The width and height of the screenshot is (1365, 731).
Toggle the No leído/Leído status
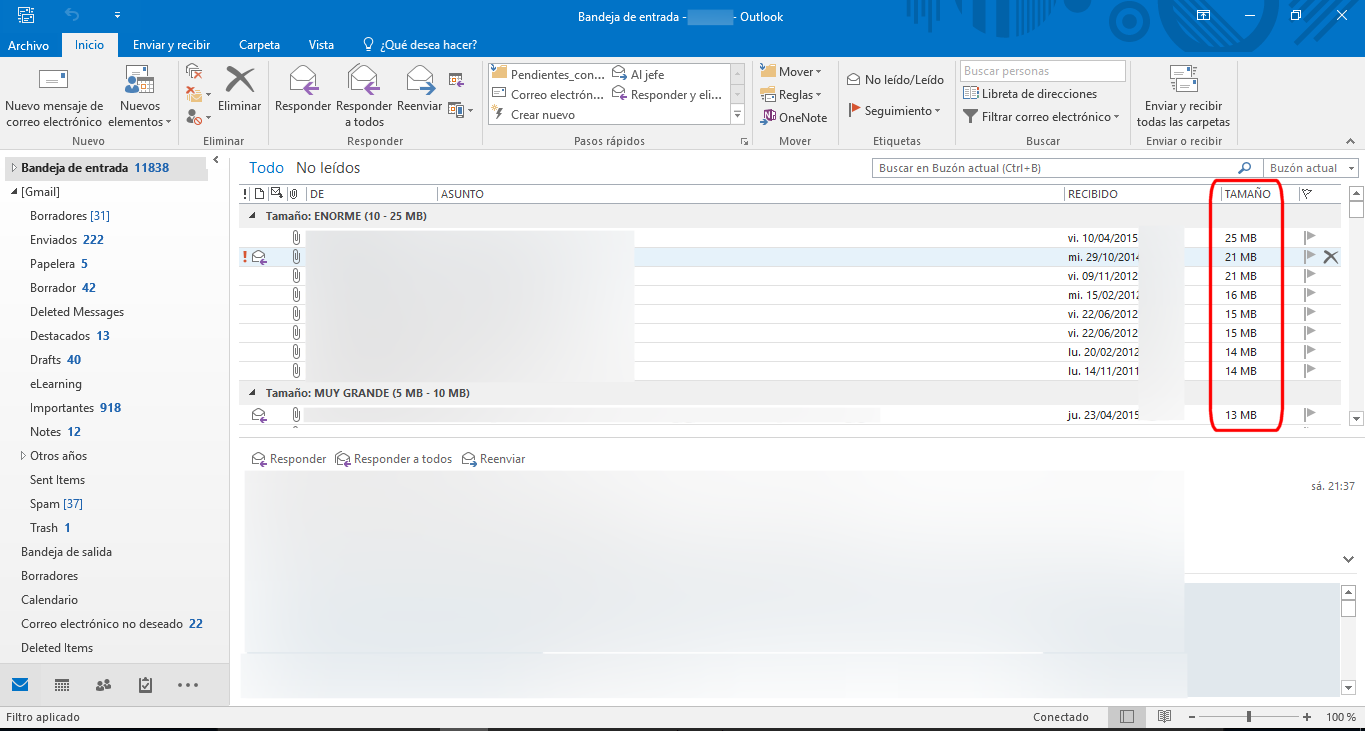coord(895,79)
